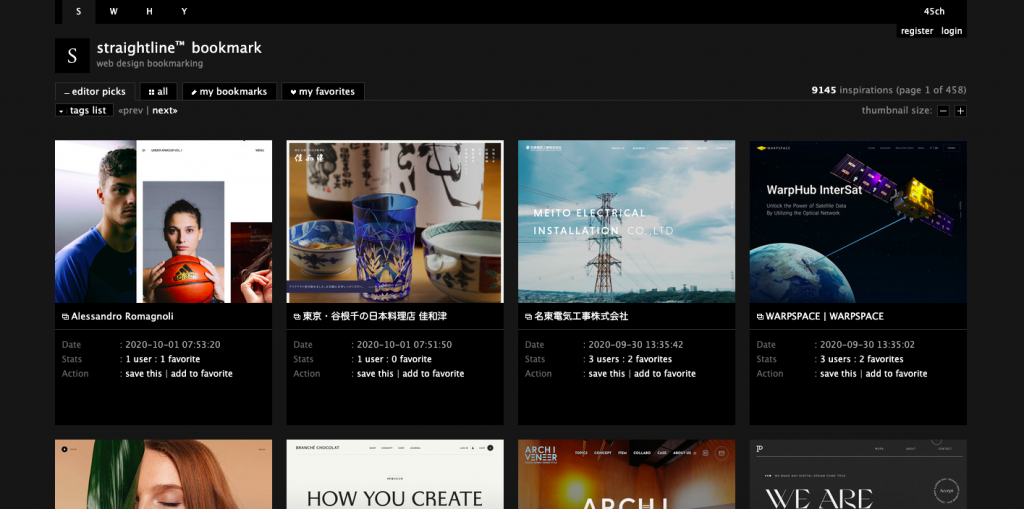Click link icon beside Alessandro Romagnoli
The width and height of the screenshot is (1024, 509).
coord(65,317)
